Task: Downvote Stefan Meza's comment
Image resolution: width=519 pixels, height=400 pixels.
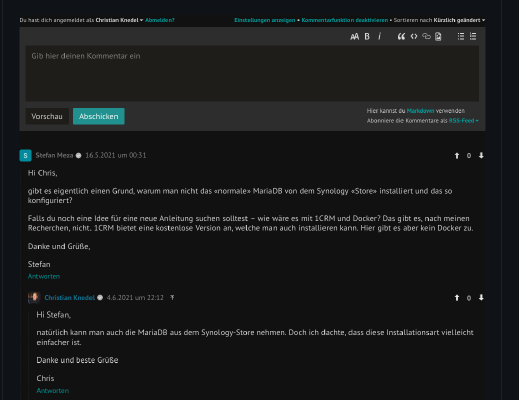Action: pos(481,155)
